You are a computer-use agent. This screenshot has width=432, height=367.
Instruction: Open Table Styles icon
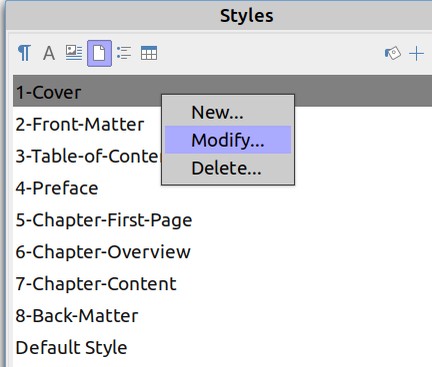[149, 53]
